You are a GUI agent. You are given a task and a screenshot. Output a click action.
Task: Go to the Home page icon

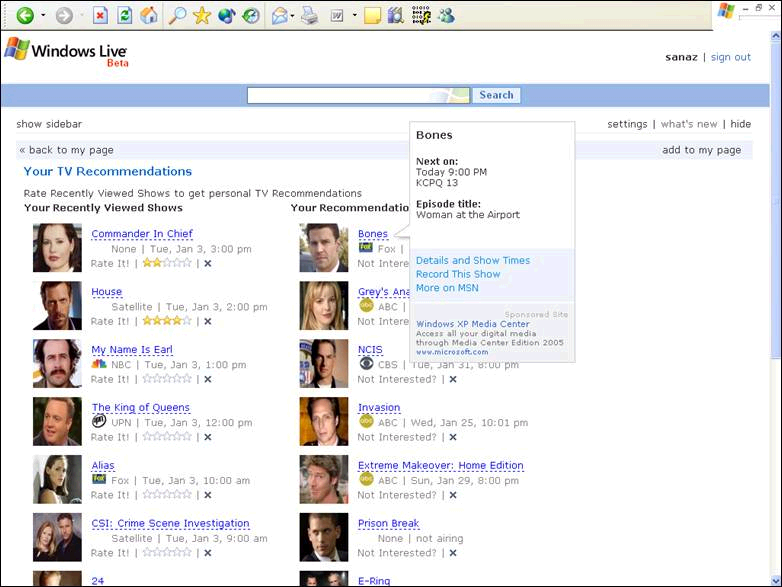coord(149,15)
